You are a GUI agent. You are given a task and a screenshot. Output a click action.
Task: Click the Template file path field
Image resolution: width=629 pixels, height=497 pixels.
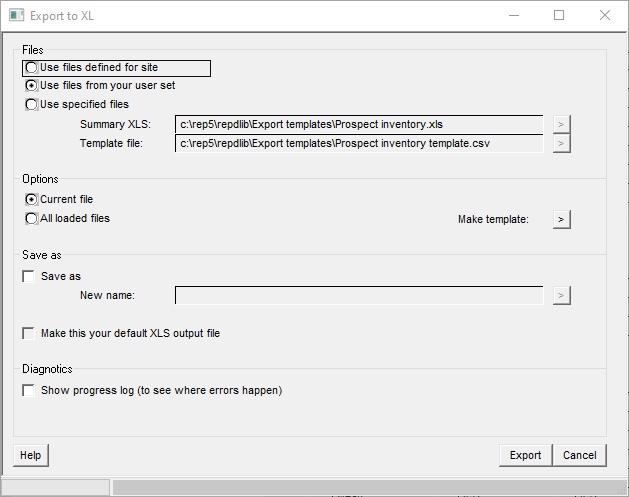[358, 143]
